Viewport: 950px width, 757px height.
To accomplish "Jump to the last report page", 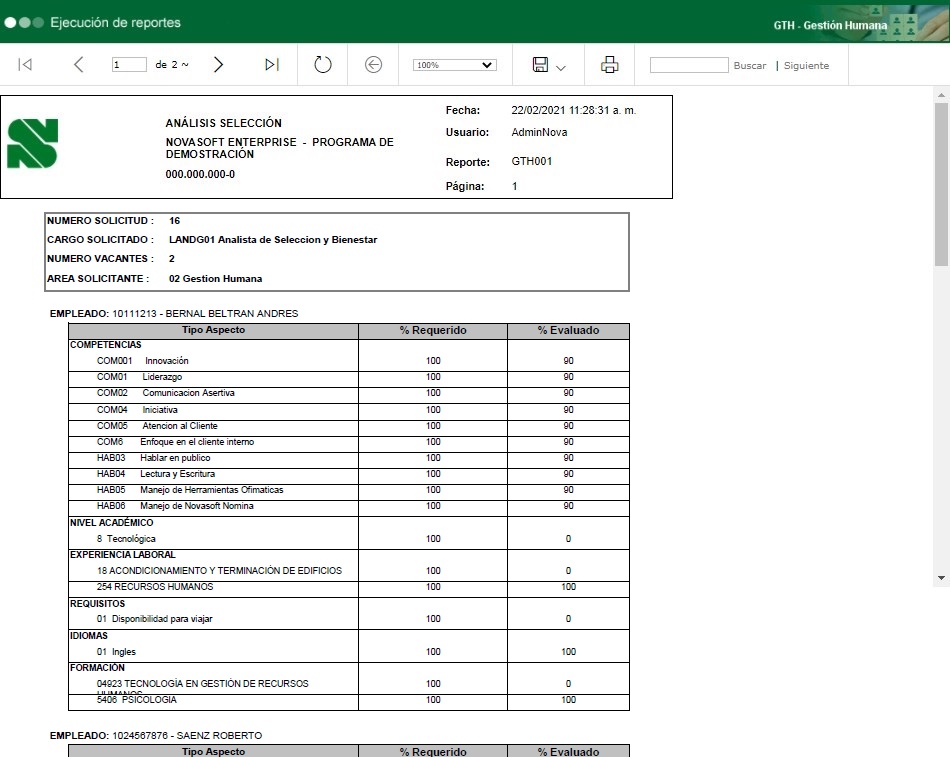I will [x=271, y=65].
